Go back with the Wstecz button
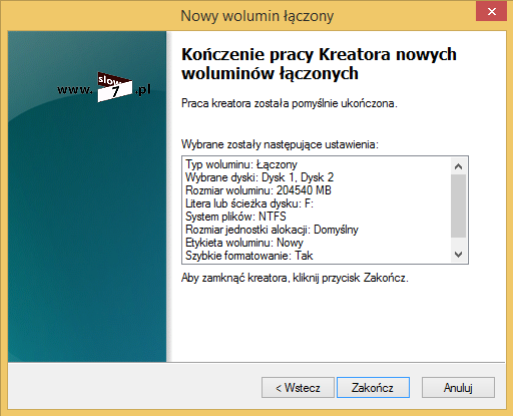513x416 pixels. (x=298, y=387)
